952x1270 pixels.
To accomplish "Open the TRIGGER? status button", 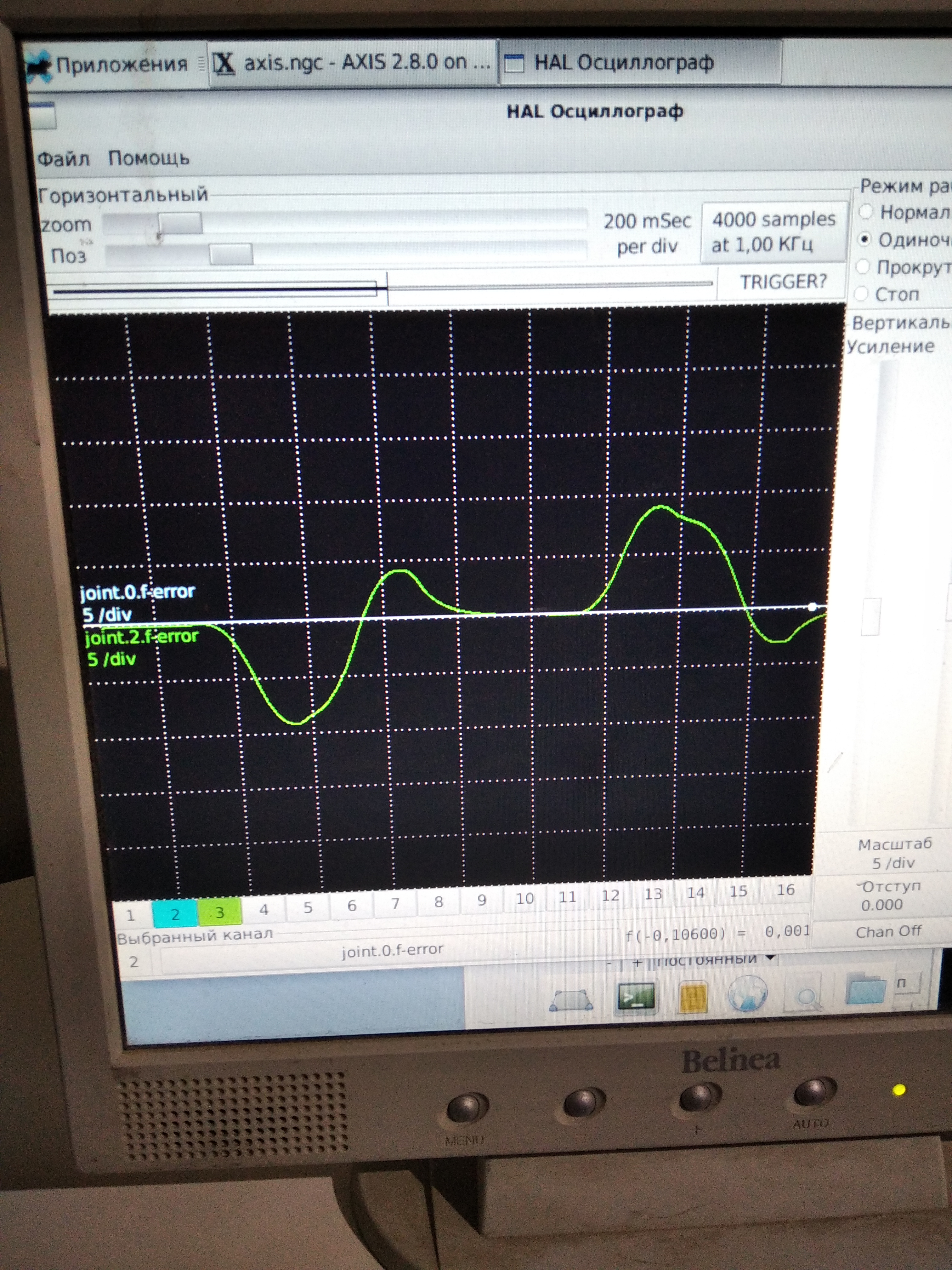I will click(783, 282).
